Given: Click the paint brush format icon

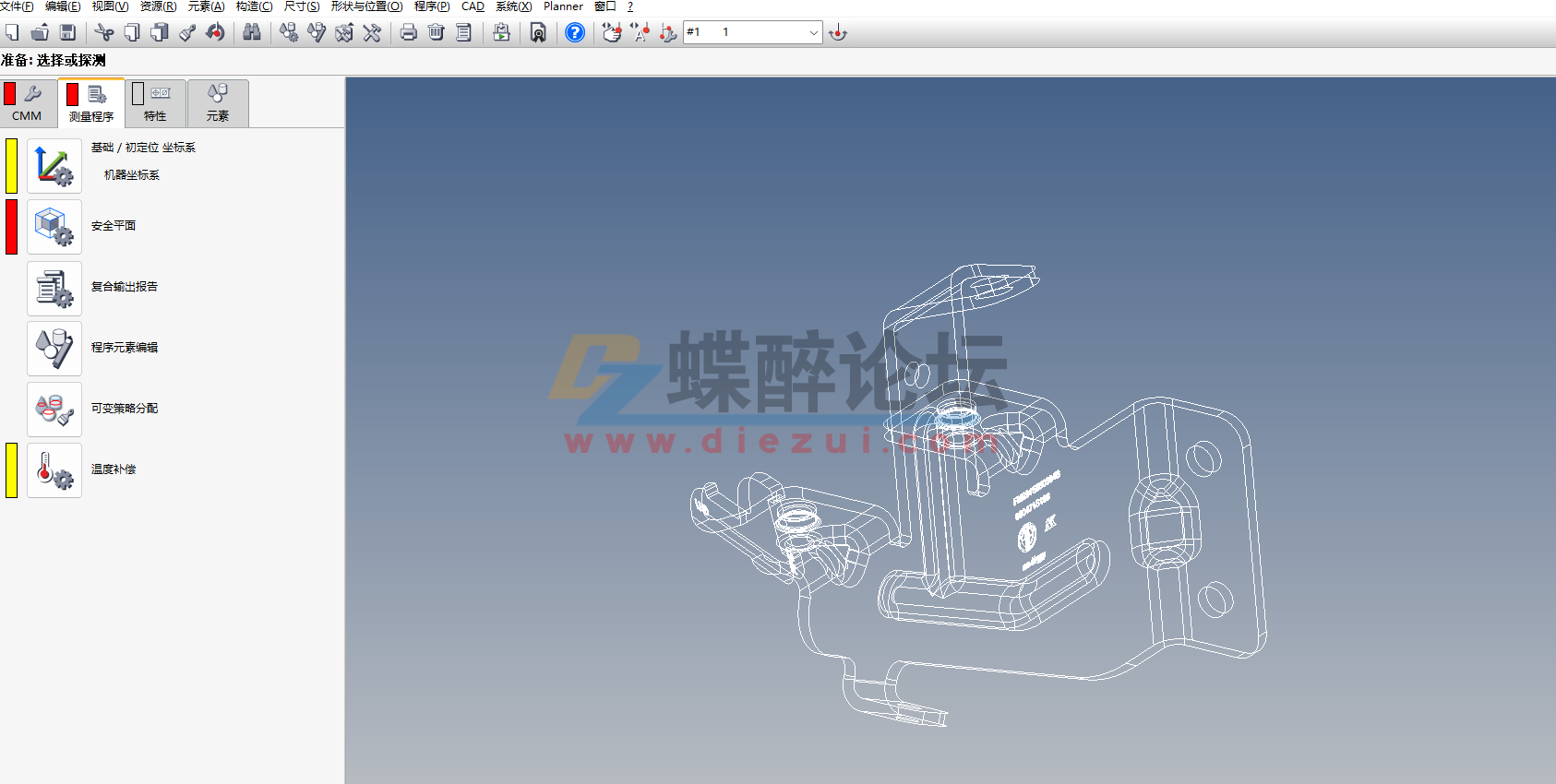Looking at the screenshot, I should pyautogui.click(x=187, y=33).
